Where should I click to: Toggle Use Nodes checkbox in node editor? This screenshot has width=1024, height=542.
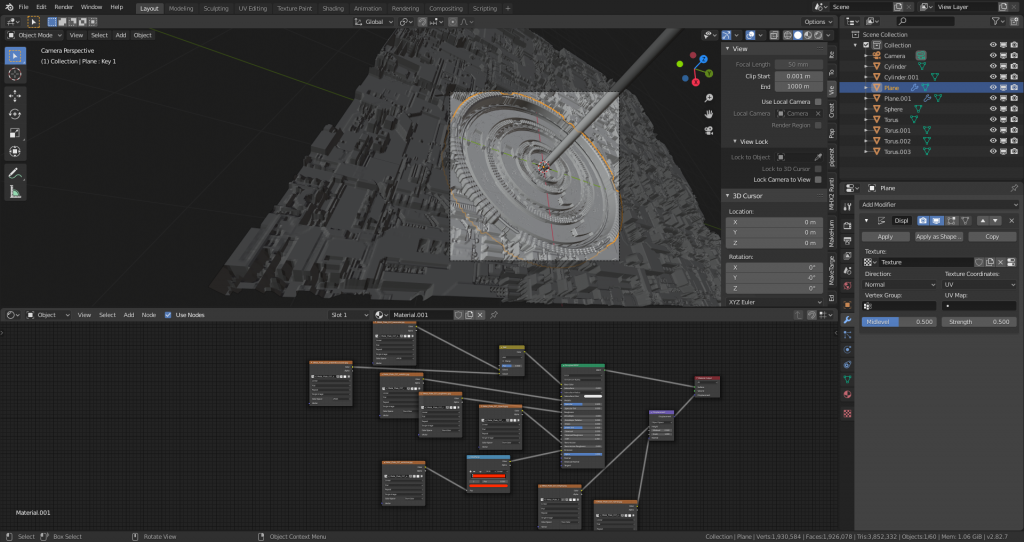click(168, 315)
